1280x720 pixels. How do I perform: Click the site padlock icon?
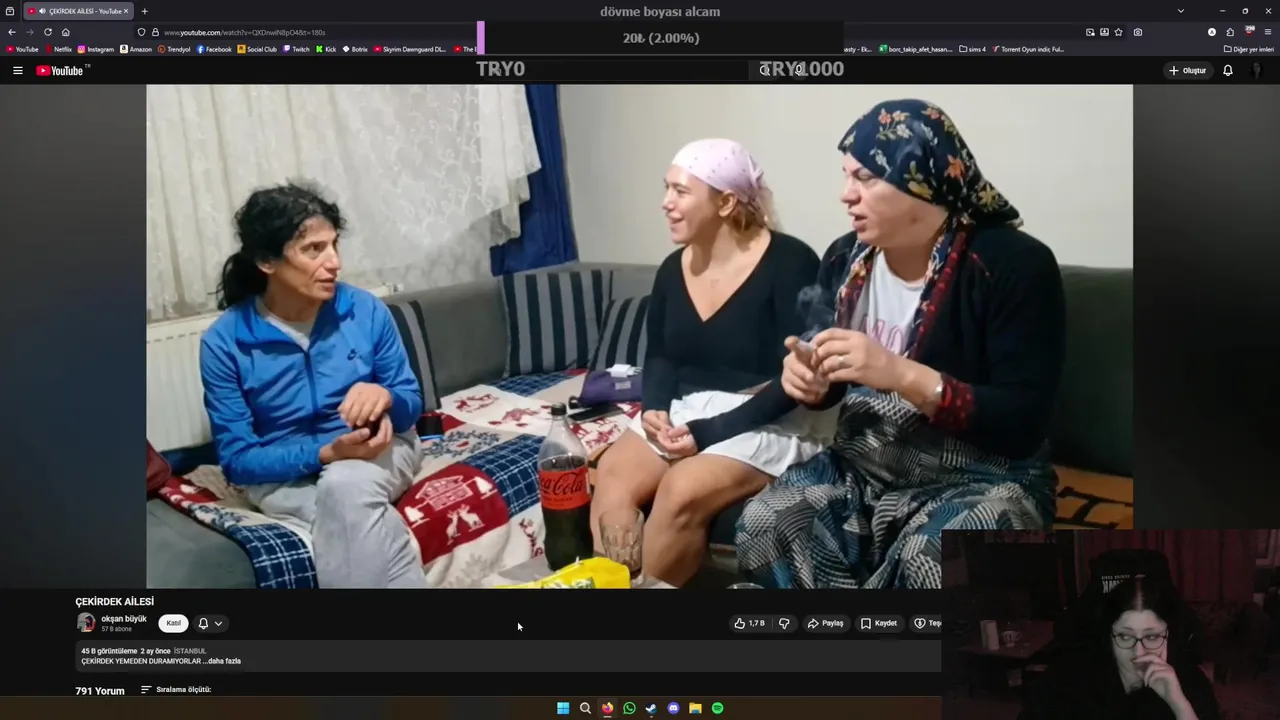point(155,32)
